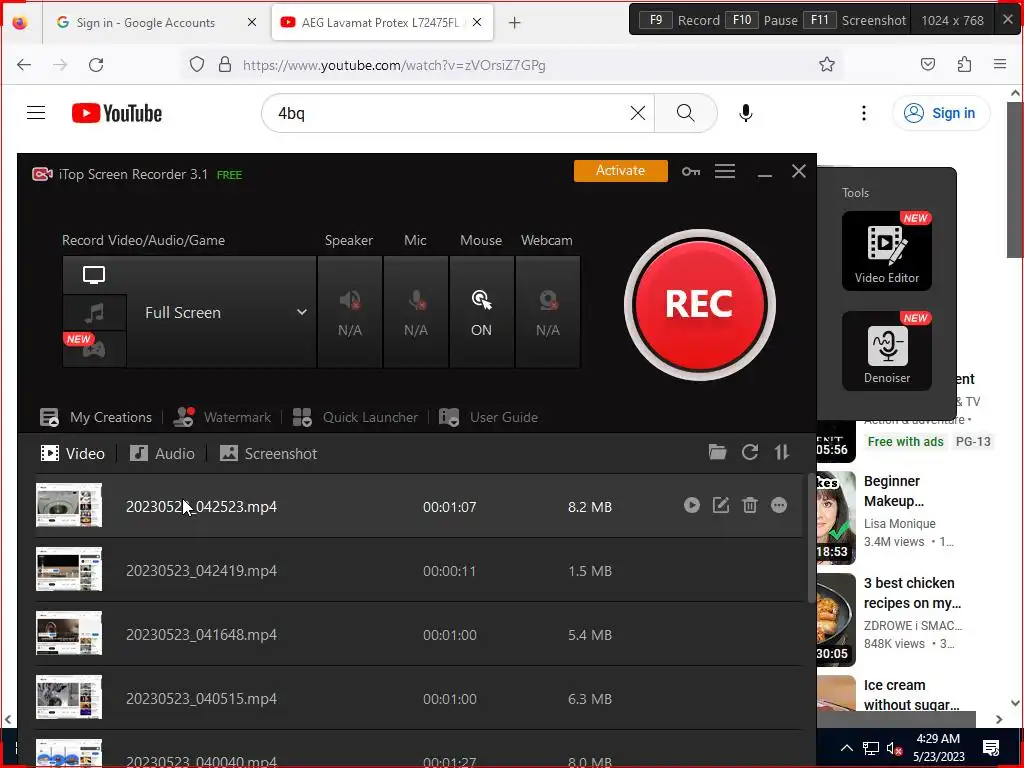
Task: Start voice search with microphone
Action: click(746, 113)
